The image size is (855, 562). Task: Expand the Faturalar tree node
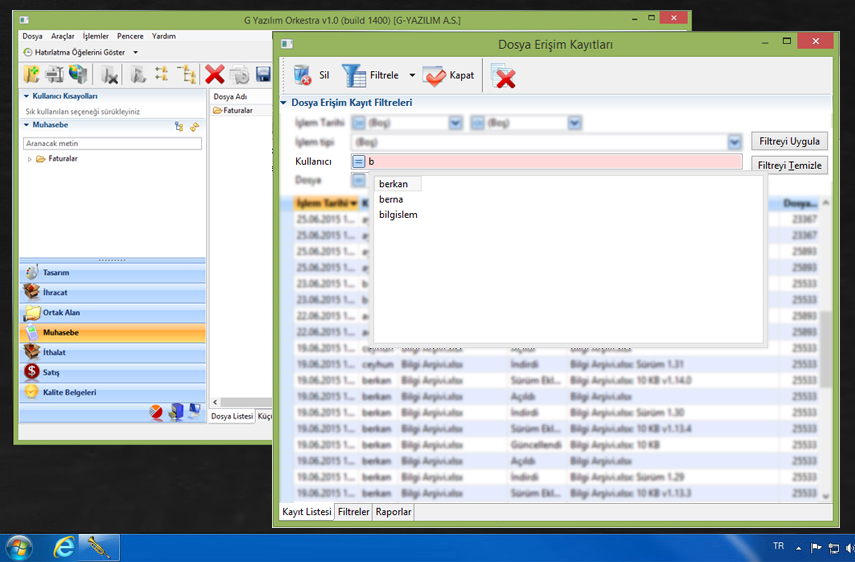point(30,159)
